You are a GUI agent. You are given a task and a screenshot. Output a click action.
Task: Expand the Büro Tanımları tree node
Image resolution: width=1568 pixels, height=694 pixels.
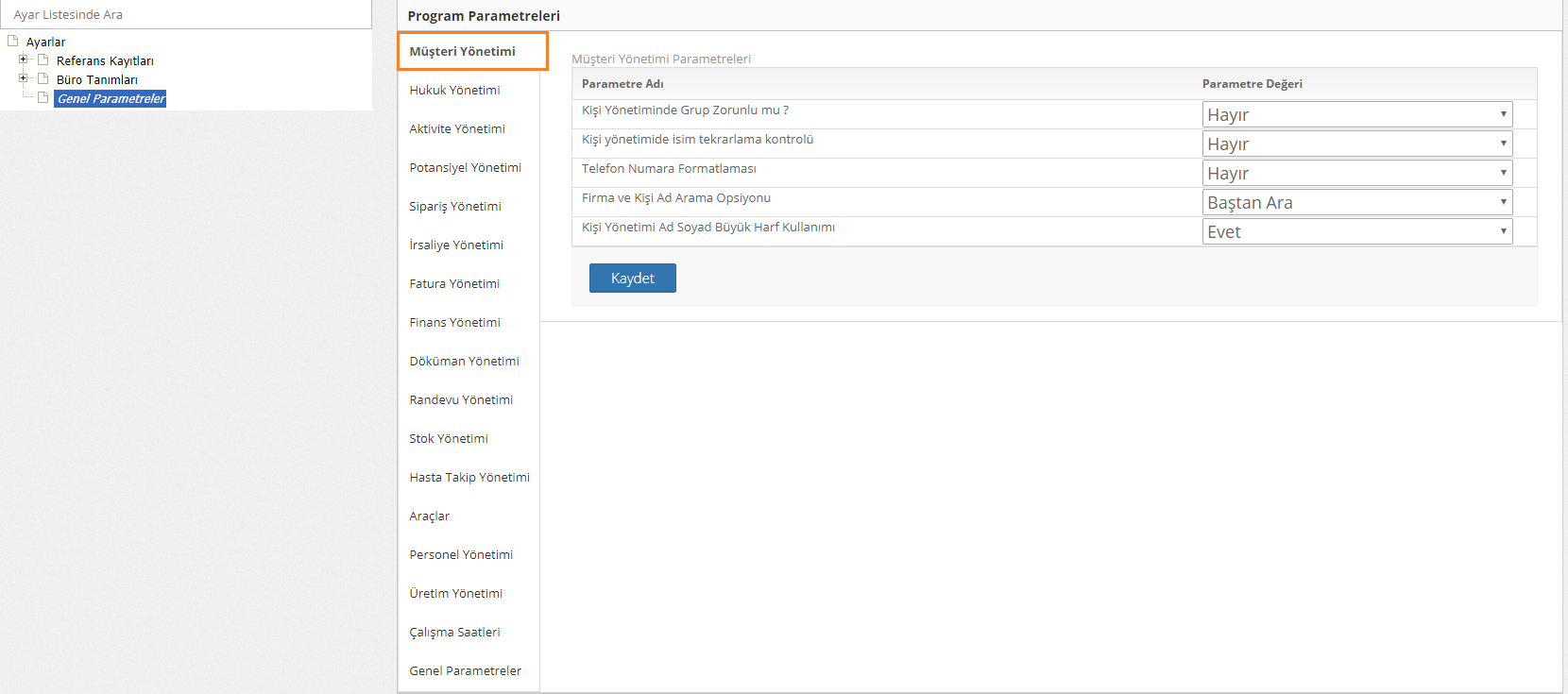click(24, 78)
